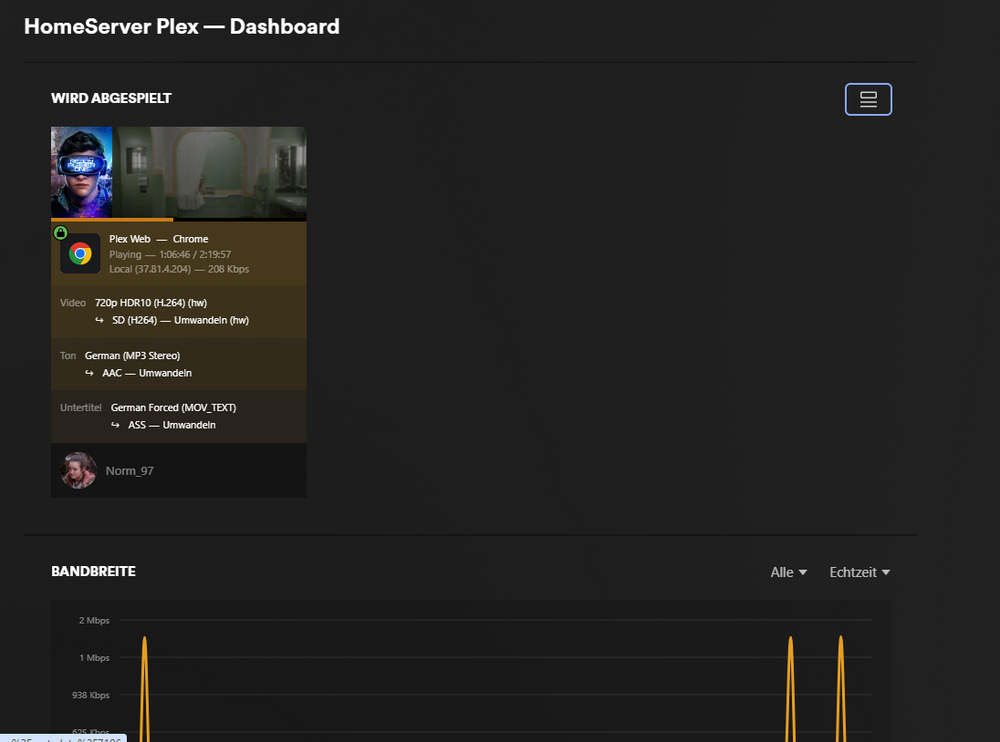This screenshot has height=742, width=1000.
Task: Click the Norm_97 user avatar
Action: [78, 471]
